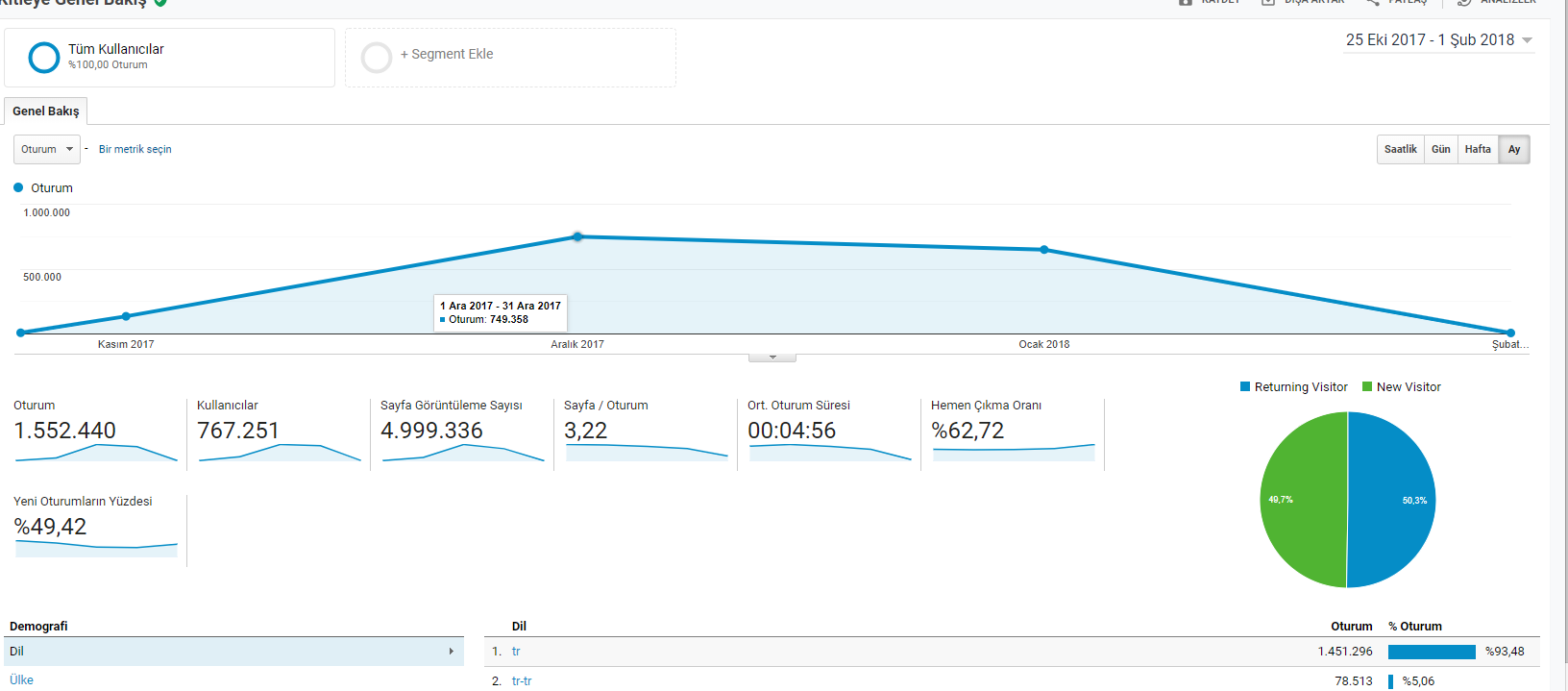Switch chart granularity to Saatlik
The height and width of the screenshot is (691, 1568).
(x=1400, y=149)
